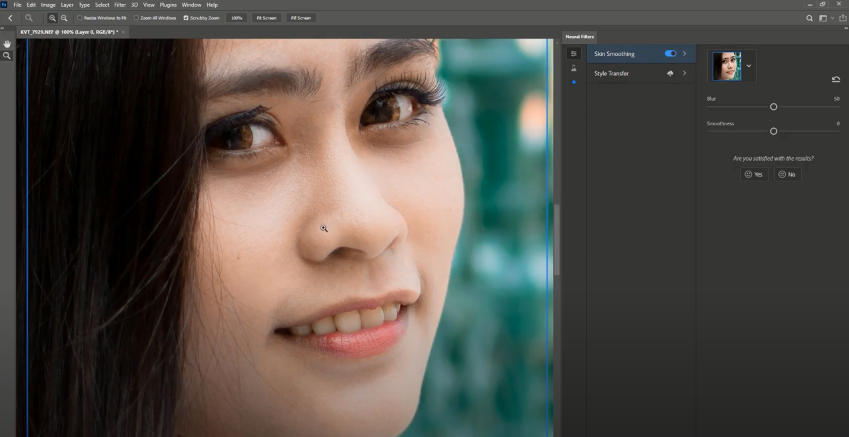Click the Zoom In magnifier icon

[x=53, y=18]
